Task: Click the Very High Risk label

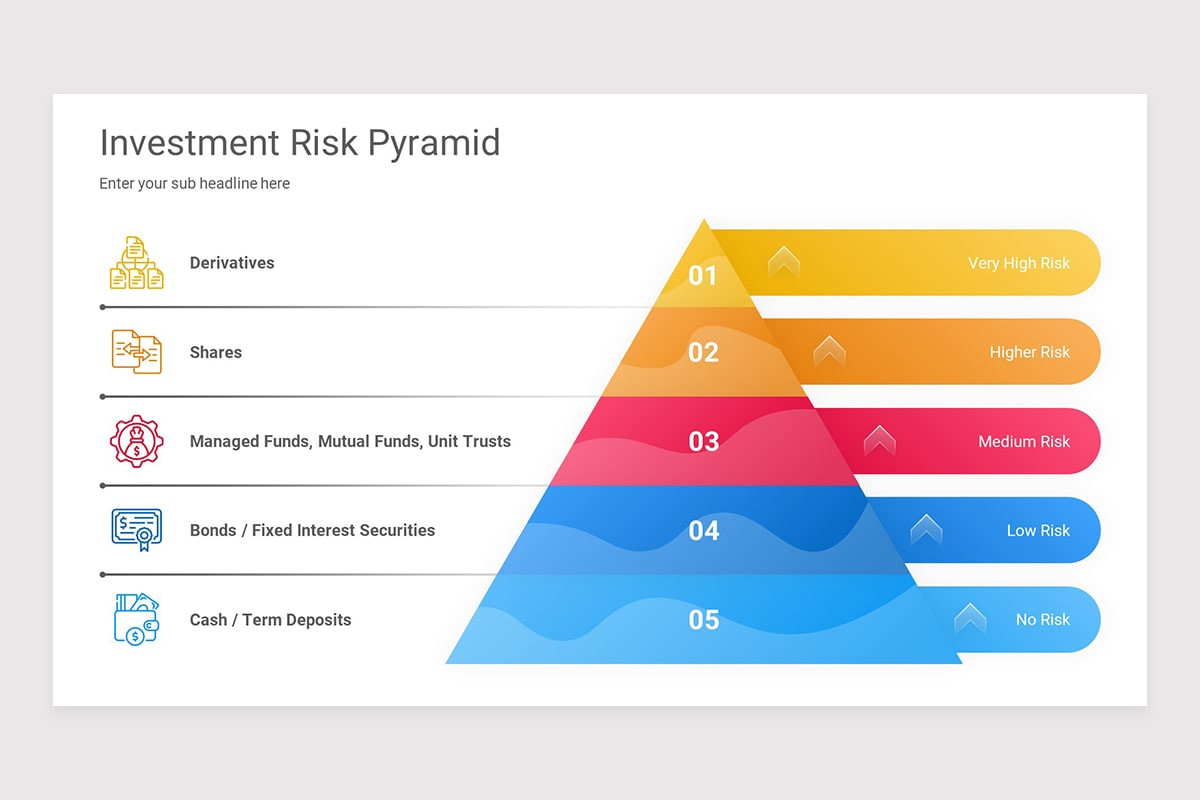Action: point(1018,263)
